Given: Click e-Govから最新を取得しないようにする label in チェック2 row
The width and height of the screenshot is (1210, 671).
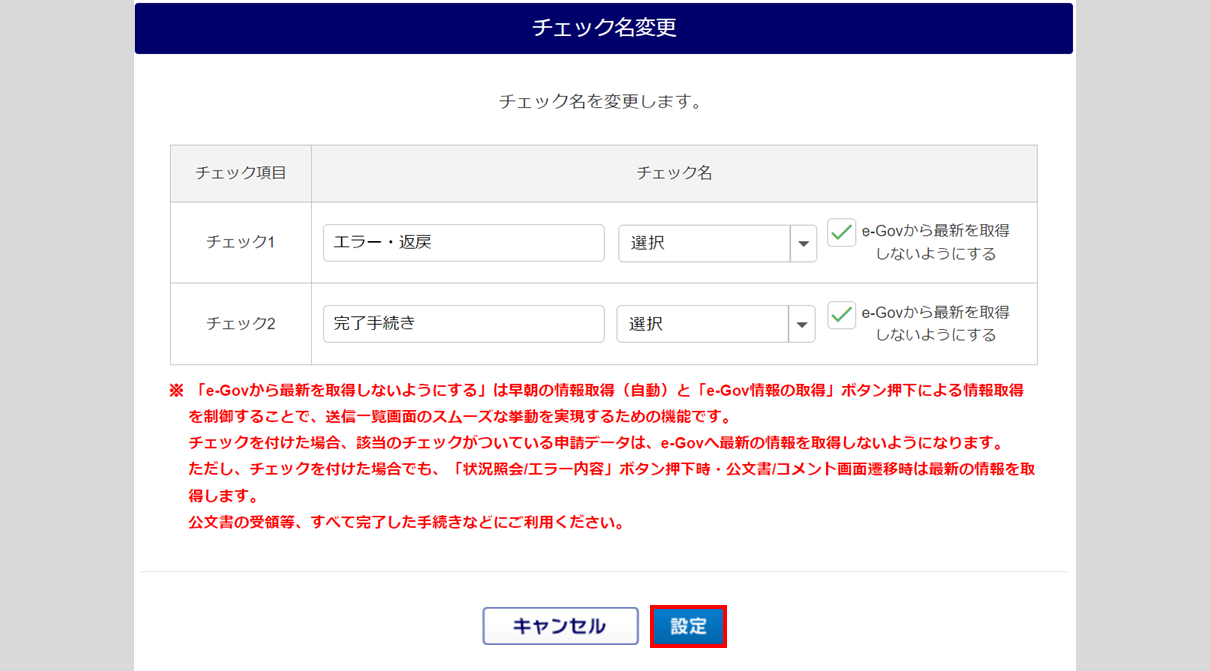Looking at the screenshot, I should click(936, 323).
